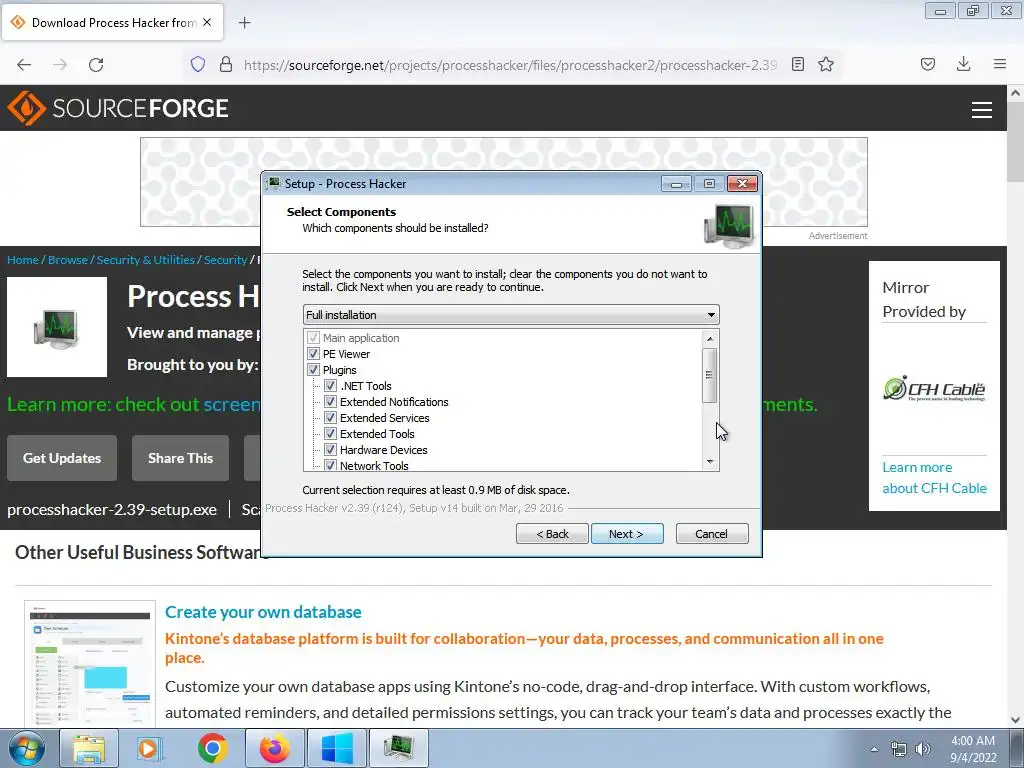This screenshot has height=768, width=1024.
Task: Cancel the Process Hacker setup
Action: coord(712,534)
